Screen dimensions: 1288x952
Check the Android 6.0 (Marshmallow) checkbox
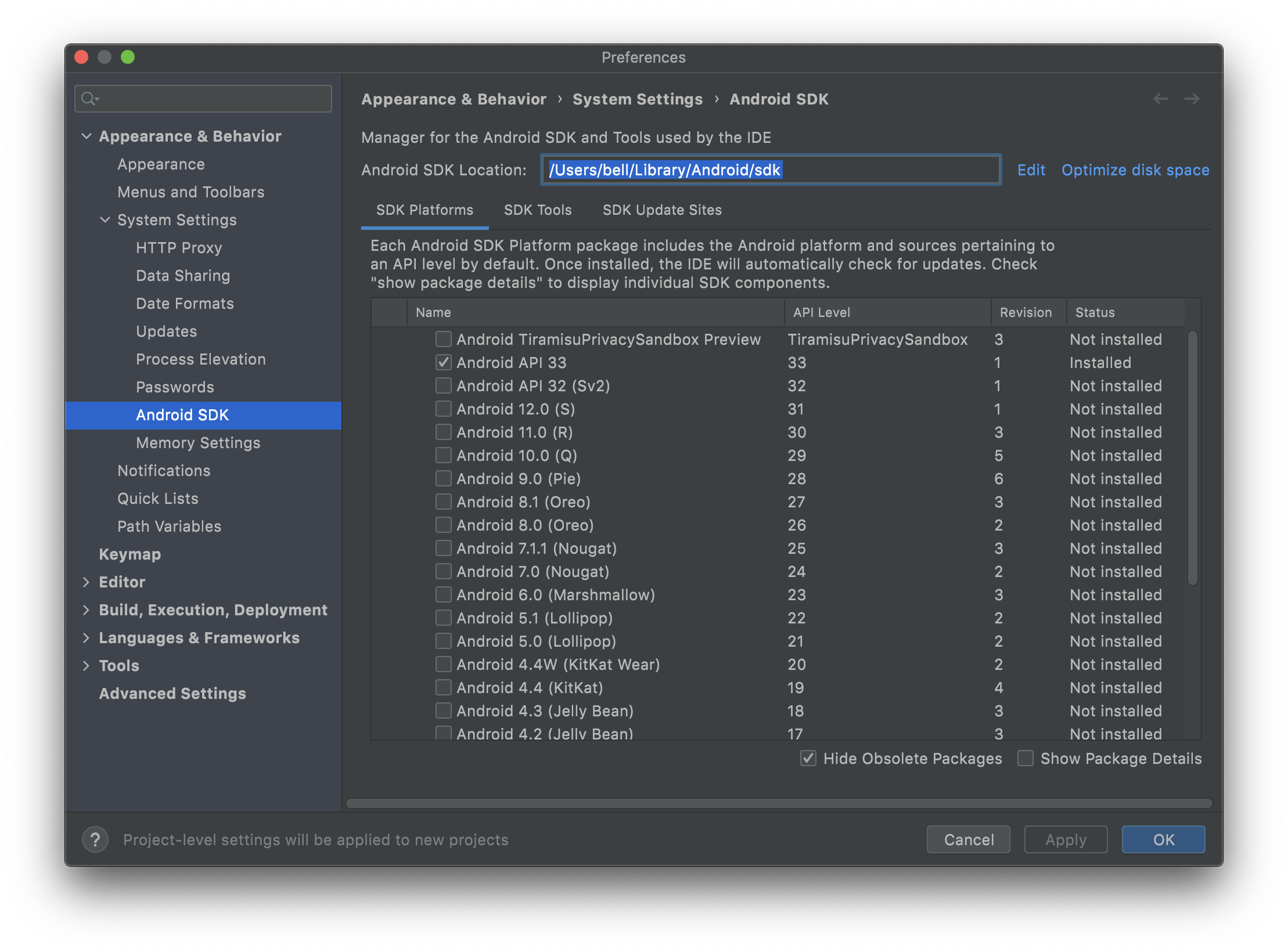pyautogui.click(x=444, y=594)
